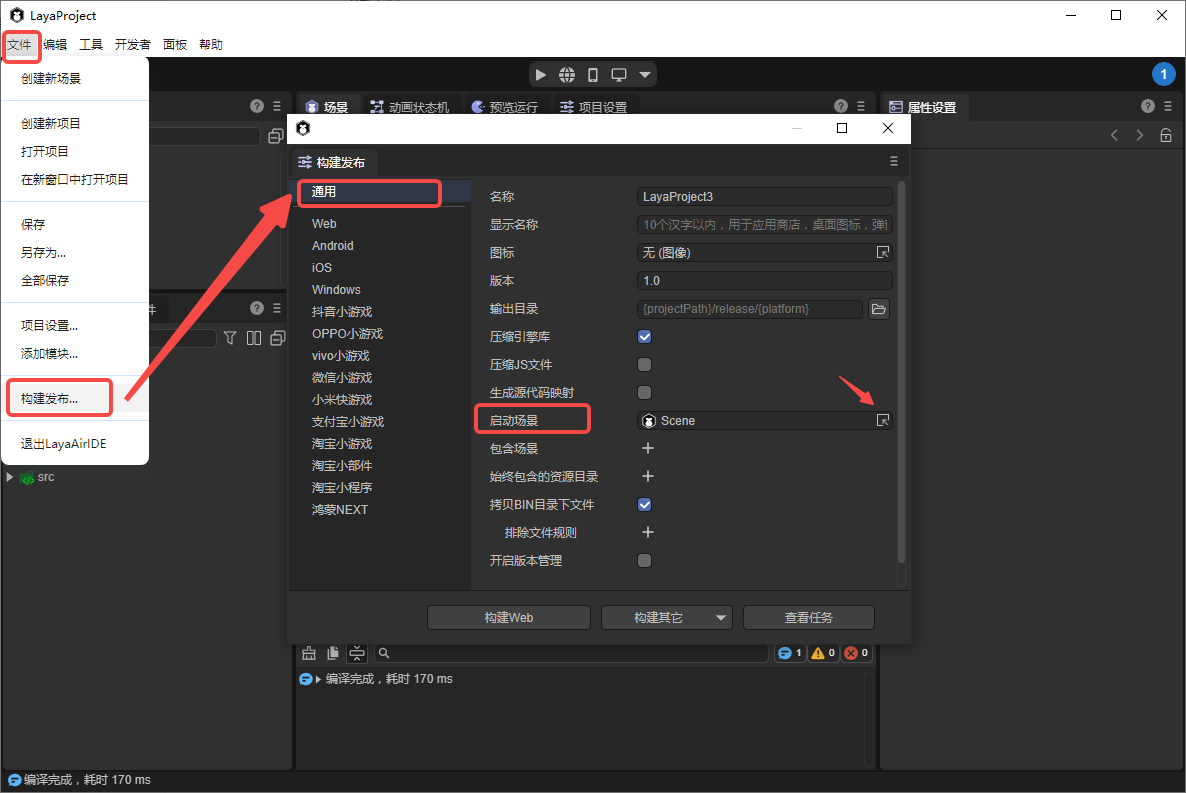
Task: Enable the compress JS files checkbox
Action: (645, 365)
